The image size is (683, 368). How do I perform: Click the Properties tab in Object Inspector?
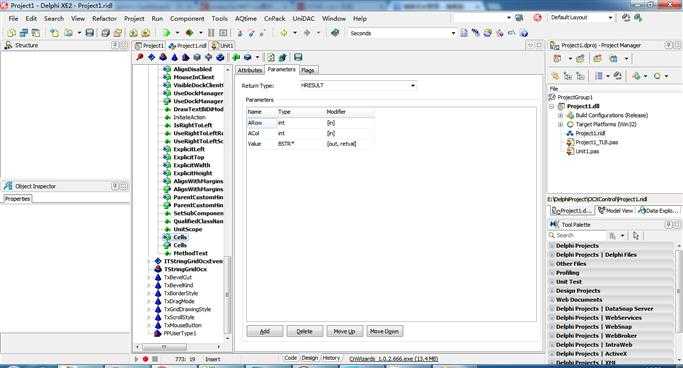click(17, 199)
